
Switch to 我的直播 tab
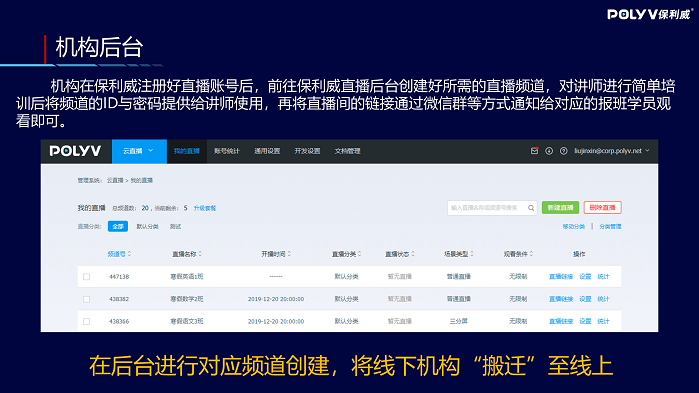coord(187,151)
